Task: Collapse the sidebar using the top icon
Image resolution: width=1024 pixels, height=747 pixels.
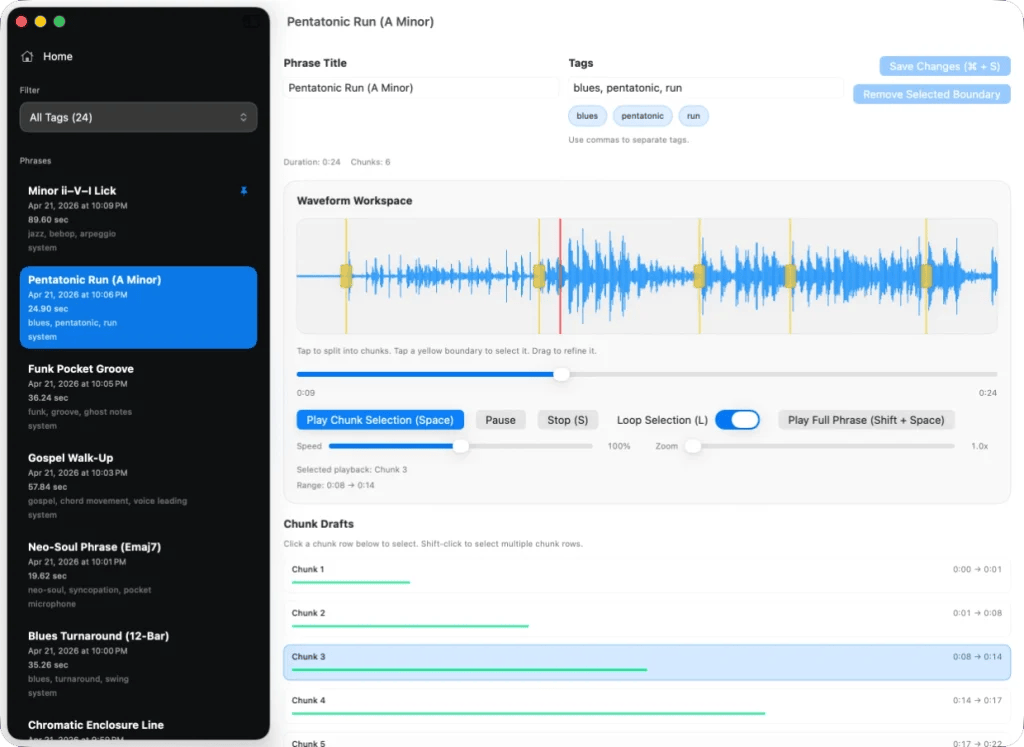Action: 250,20
